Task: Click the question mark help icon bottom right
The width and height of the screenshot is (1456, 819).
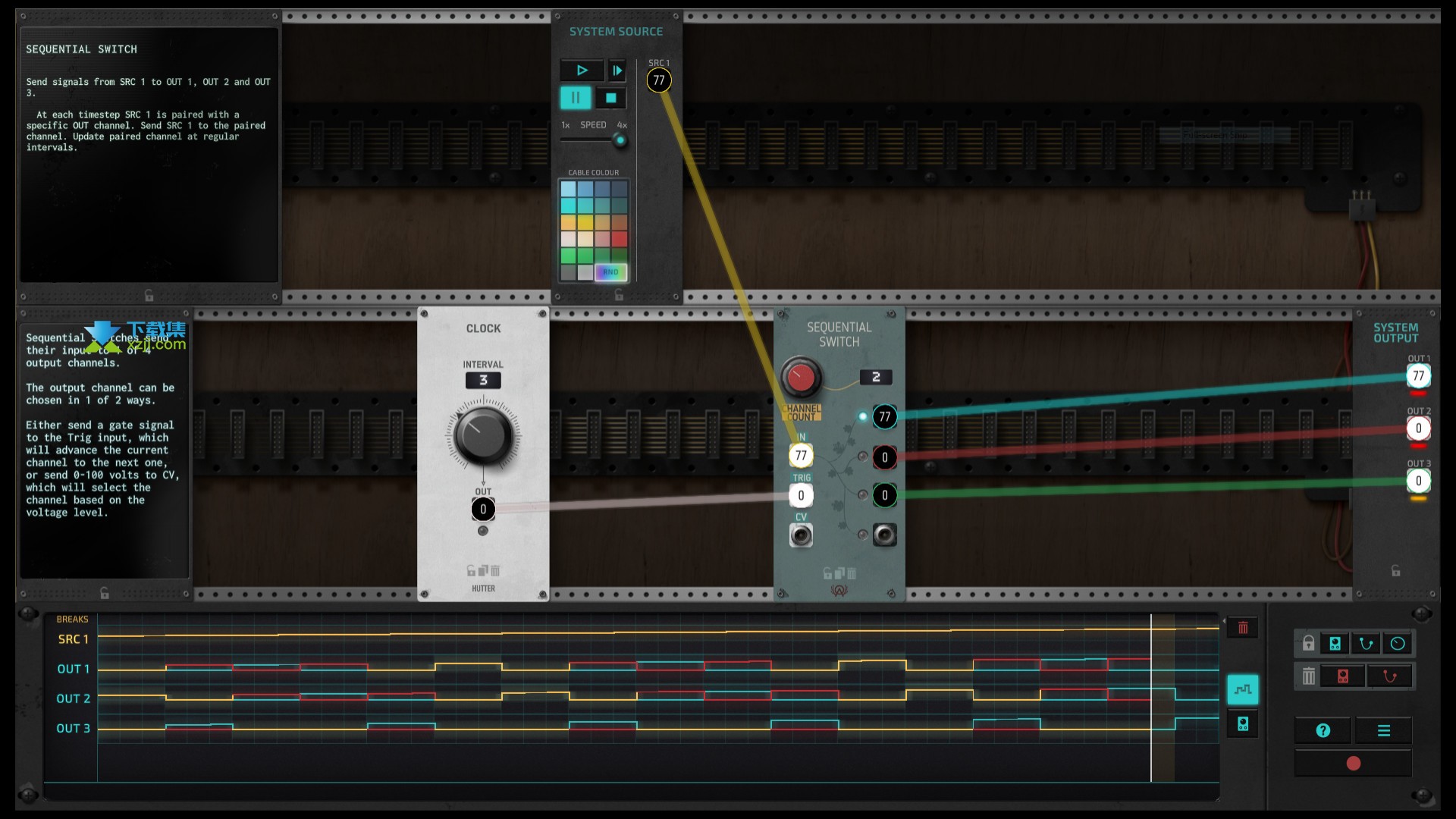Action: (x=1323, y=730)
